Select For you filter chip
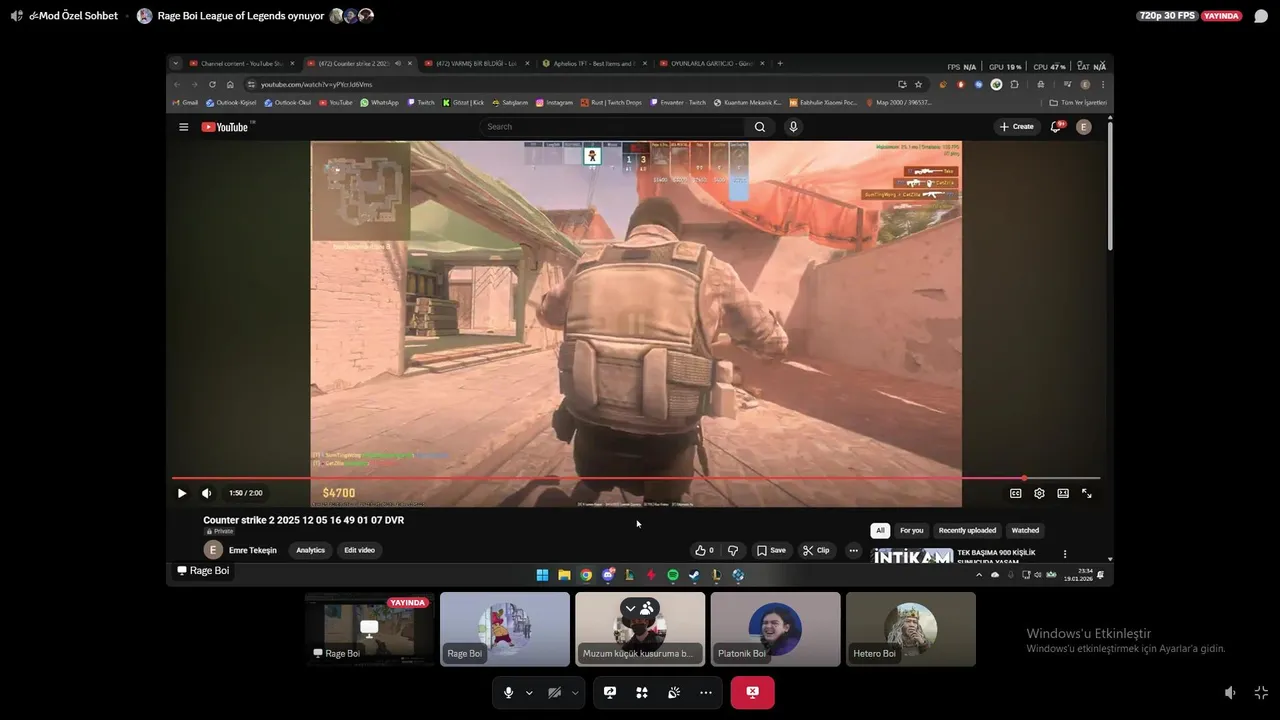Viewport: 1280px width, 720px height. click(911, 531)
